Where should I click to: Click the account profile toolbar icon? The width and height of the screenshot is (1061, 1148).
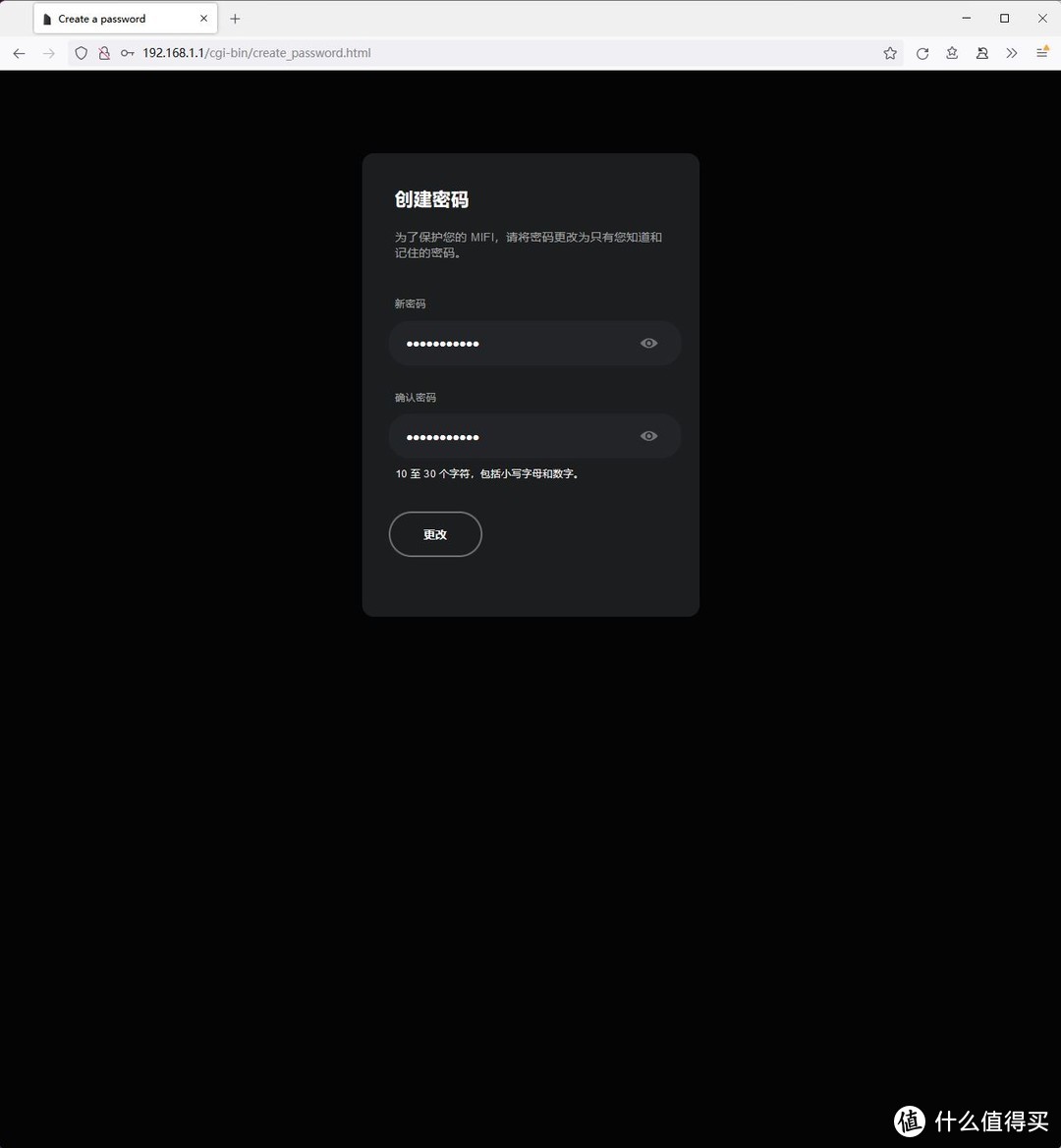click(982, 53)
